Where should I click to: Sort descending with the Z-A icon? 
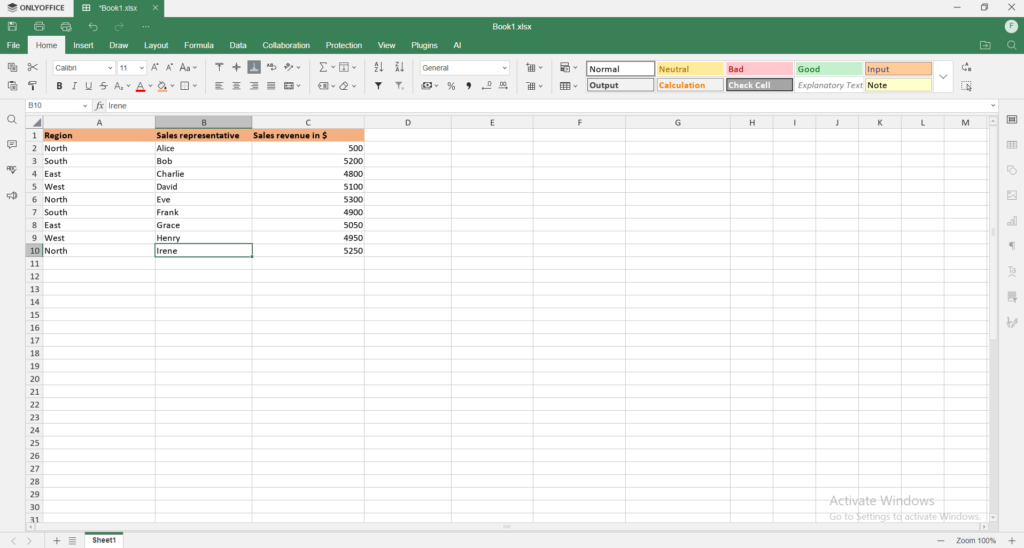(400, 67)
